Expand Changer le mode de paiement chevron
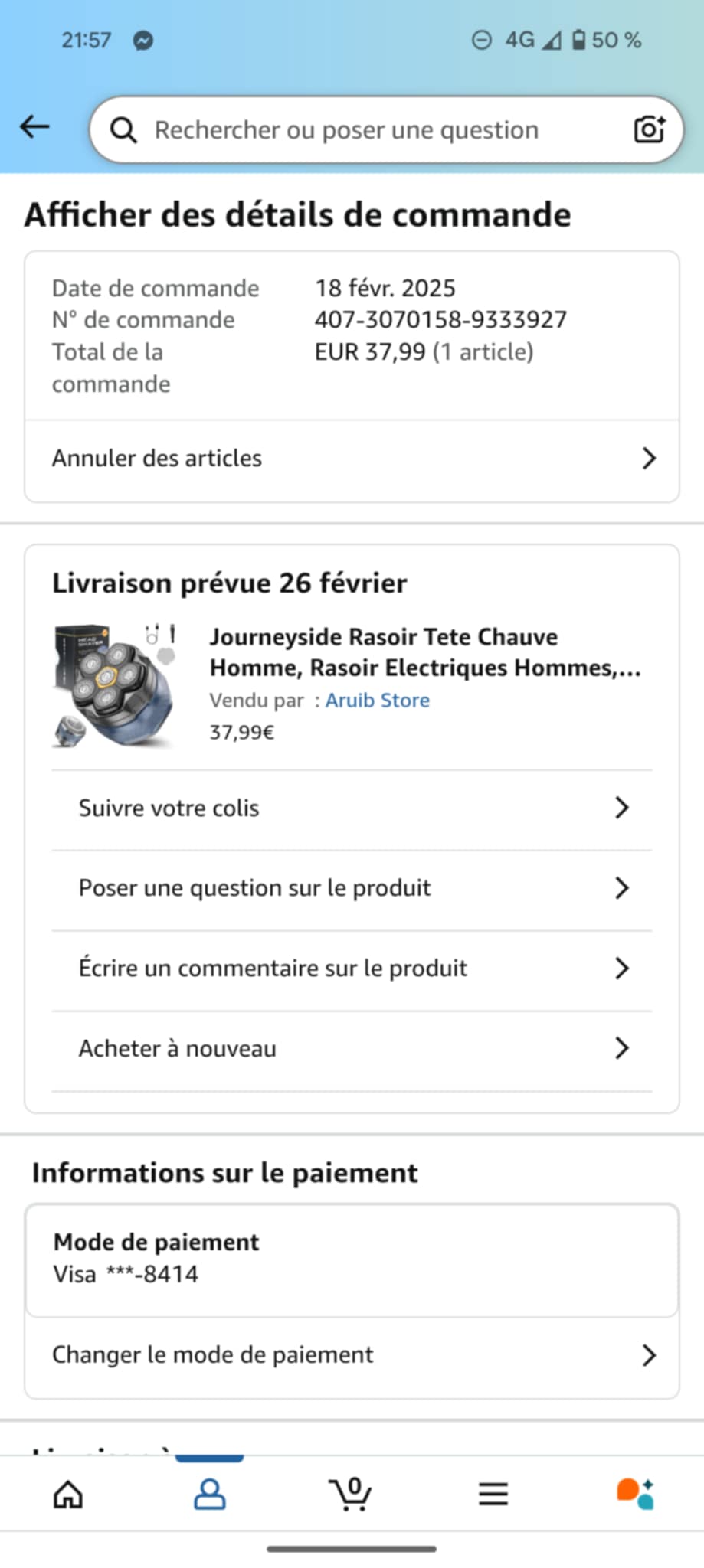 click(x=649, y=1355)
